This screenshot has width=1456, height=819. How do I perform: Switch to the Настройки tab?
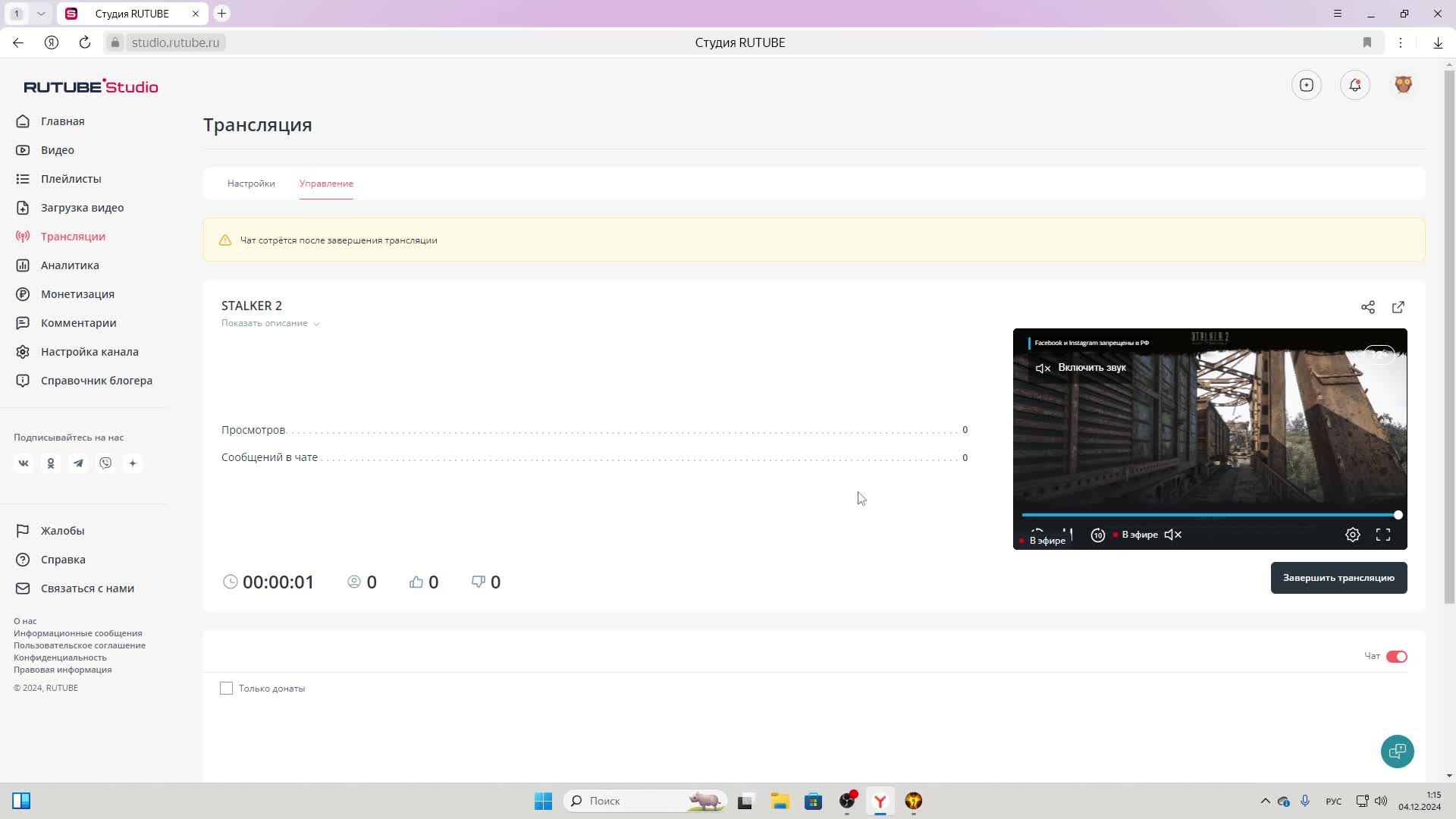(251, 184)
